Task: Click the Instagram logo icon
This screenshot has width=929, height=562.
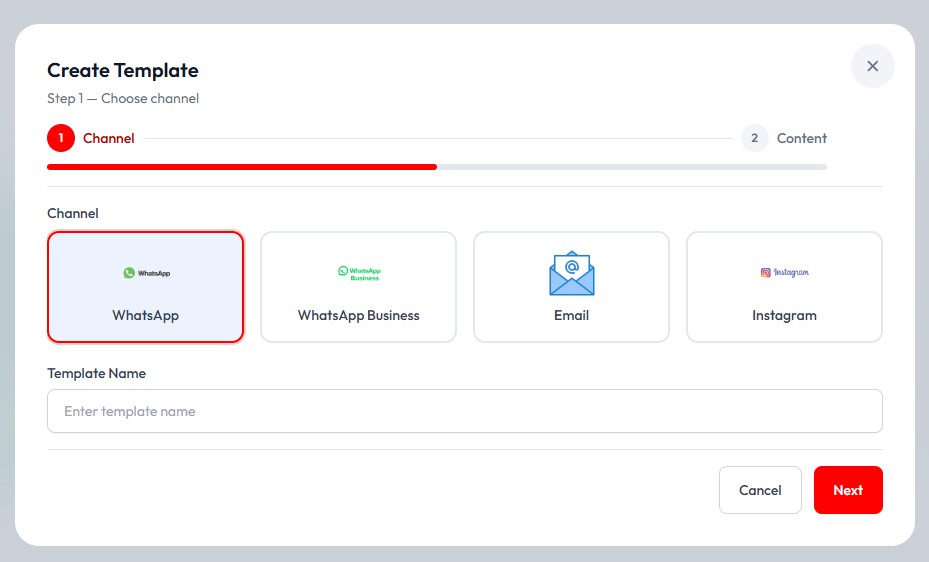Action: (x=784, y=272)
